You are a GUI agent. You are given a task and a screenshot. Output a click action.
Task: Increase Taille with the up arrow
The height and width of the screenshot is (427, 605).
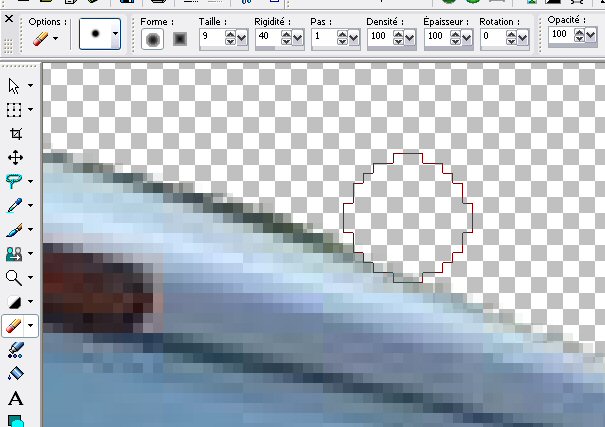click(x=230, y=34)
